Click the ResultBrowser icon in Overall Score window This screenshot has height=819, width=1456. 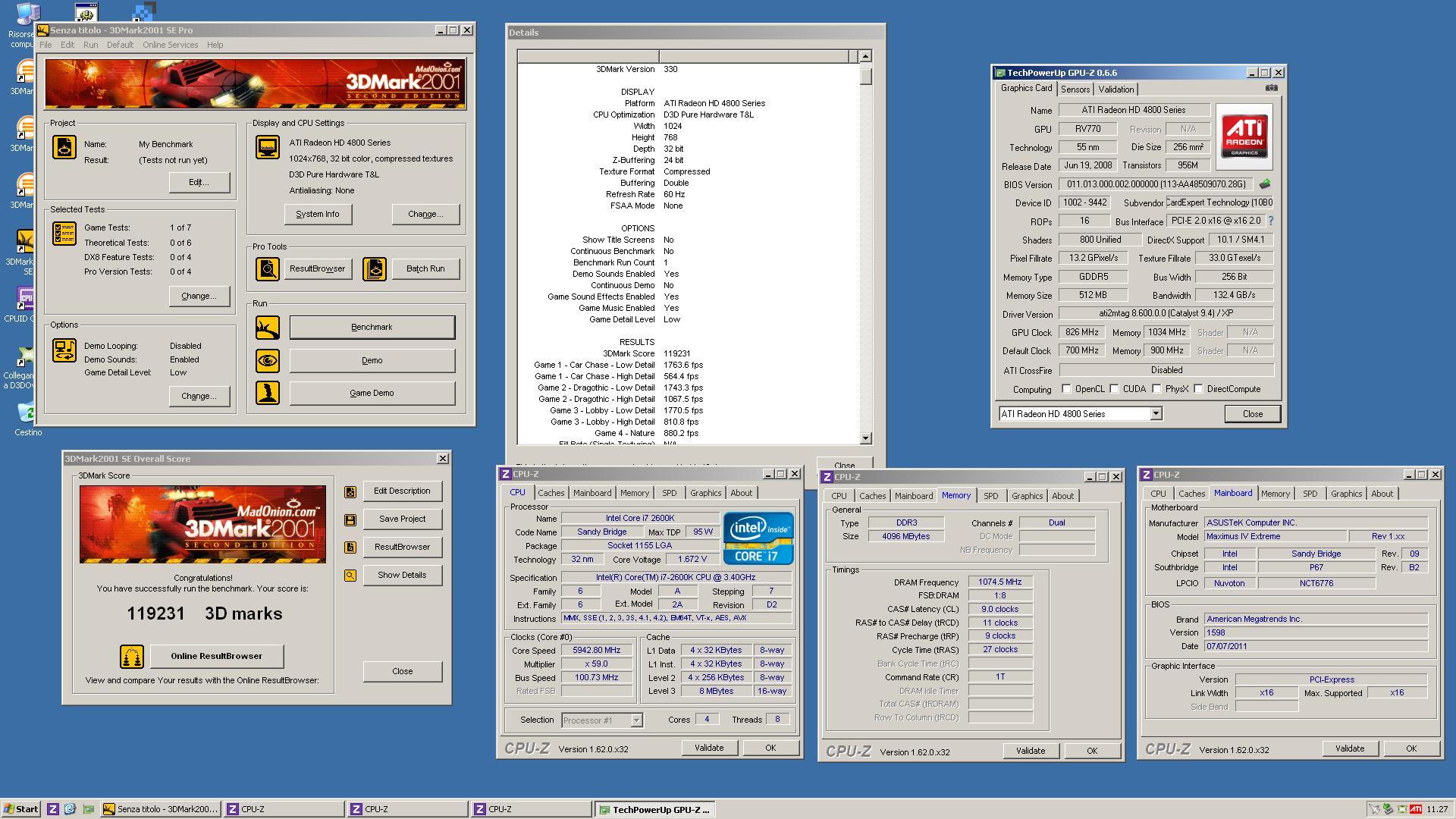(x=350, y=548)
